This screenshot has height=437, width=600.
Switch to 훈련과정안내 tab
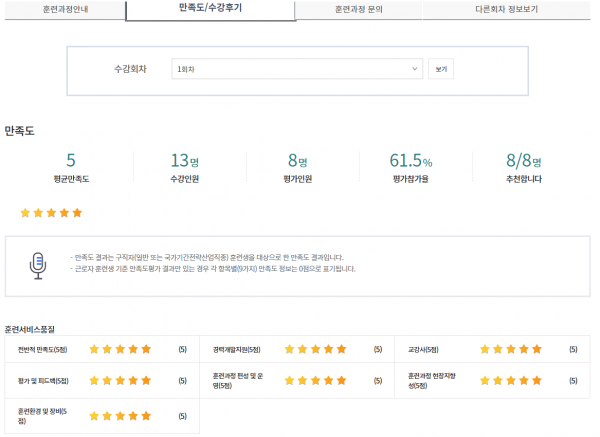(65, 10)
